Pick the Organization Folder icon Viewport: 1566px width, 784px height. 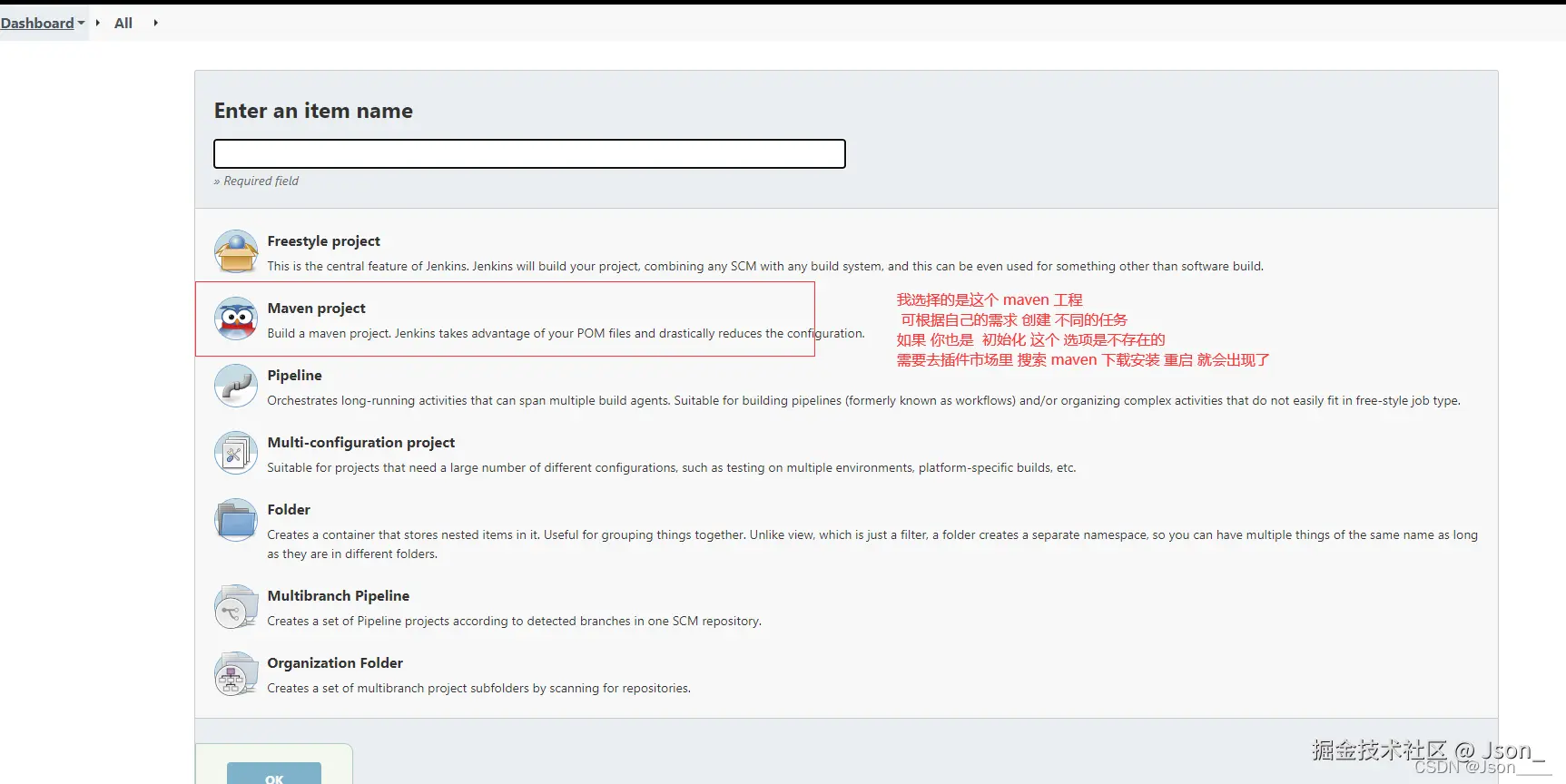(x=236, y=673)
